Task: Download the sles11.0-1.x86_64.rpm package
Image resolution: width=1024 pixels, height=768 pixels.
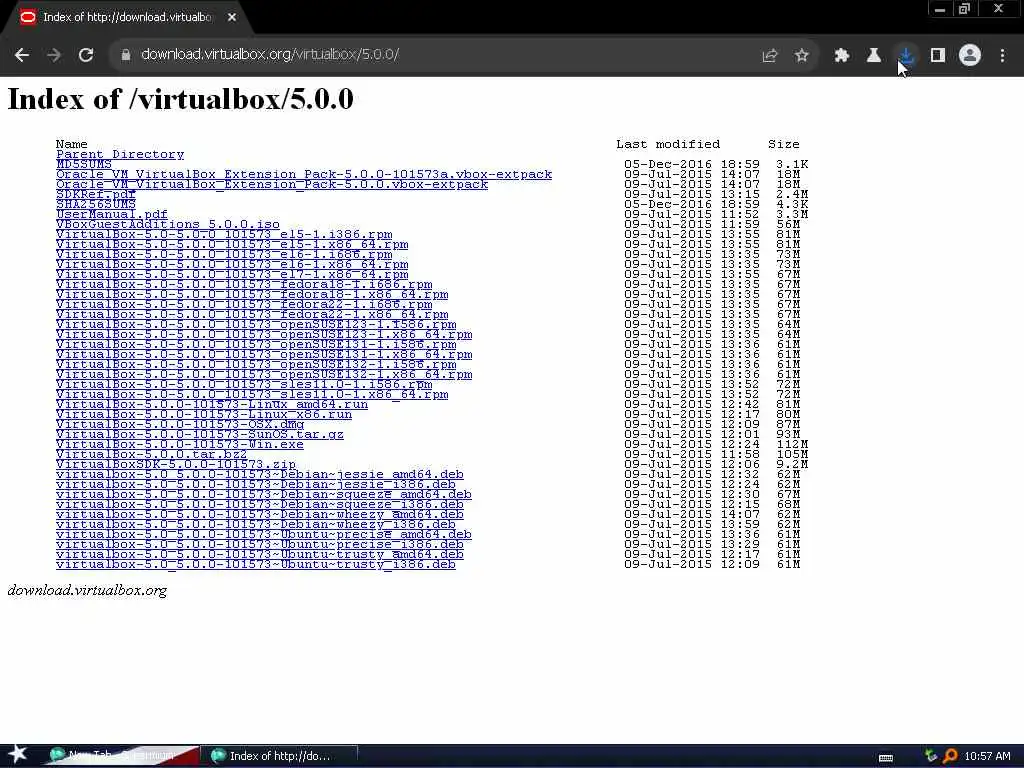Action: coord(252,394)
